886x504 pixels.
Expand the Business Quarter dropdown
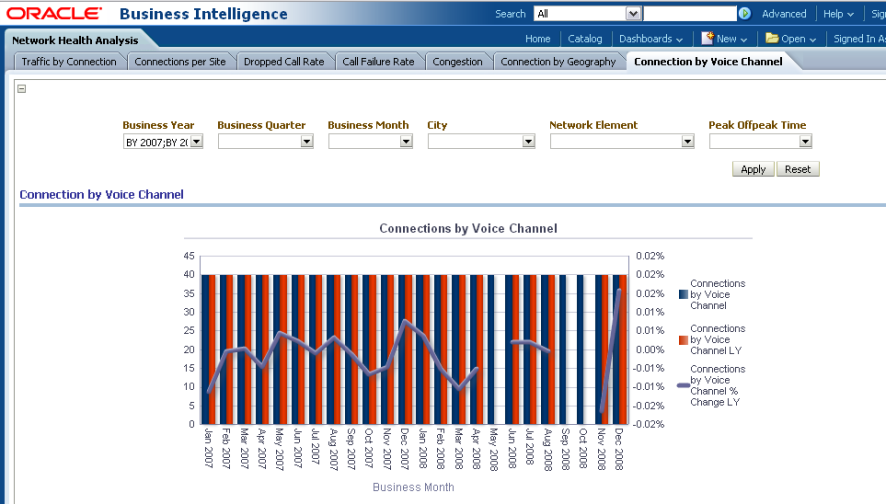click(x=306, y=142)
